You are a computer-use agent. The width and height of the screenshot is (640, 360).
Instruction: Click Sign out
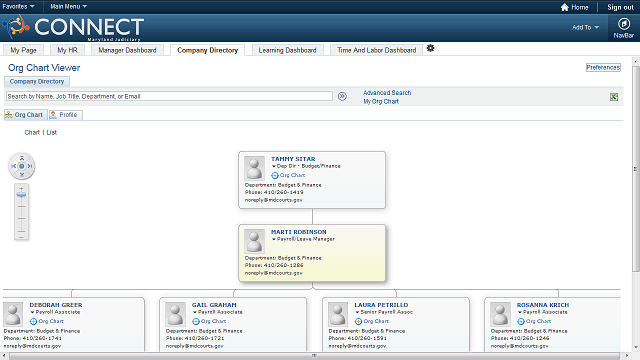click(620, 7)
